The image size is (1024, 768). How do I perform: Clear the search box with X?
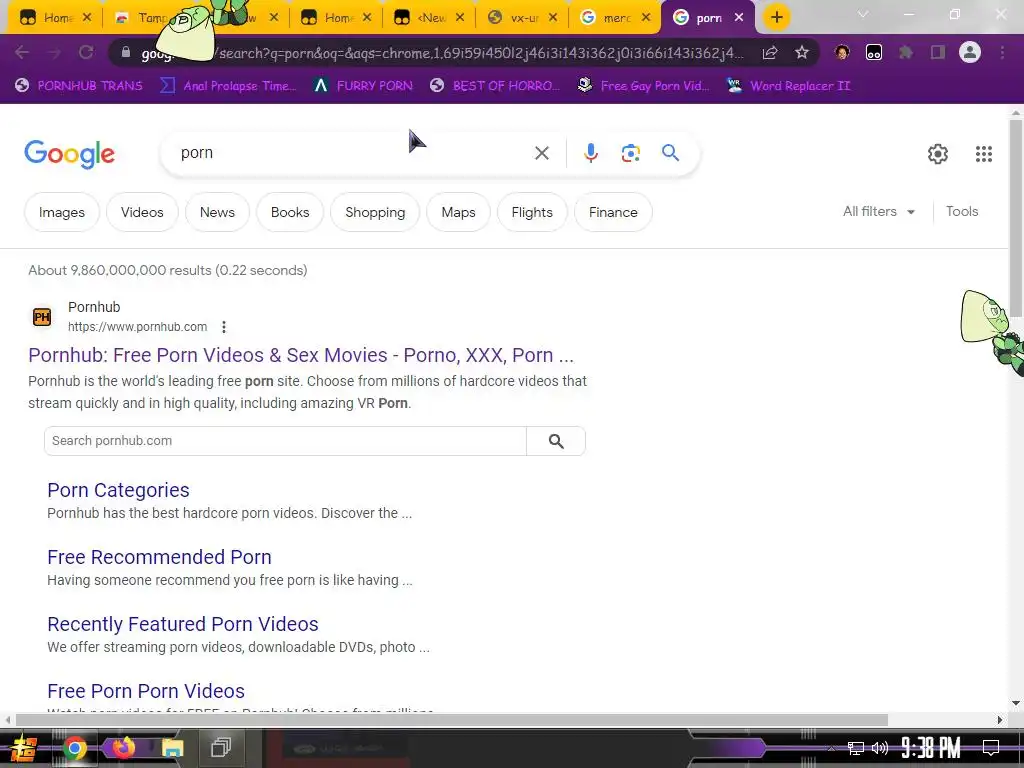click(542, 153)
